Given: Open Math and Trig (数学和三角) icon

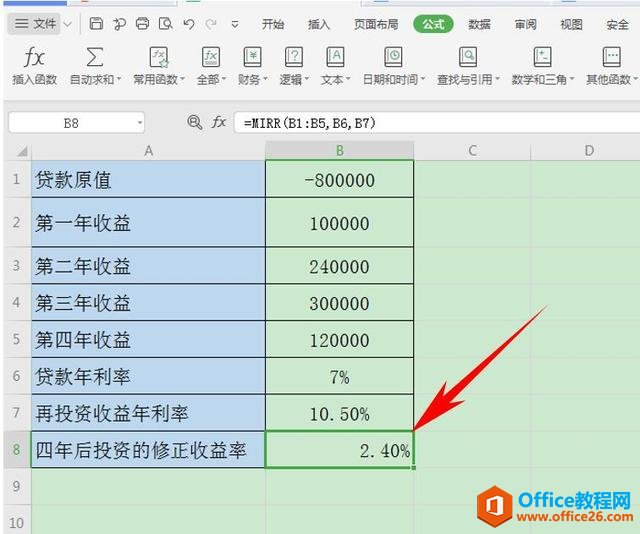Looking at the screenshot, I should [542, 57].
